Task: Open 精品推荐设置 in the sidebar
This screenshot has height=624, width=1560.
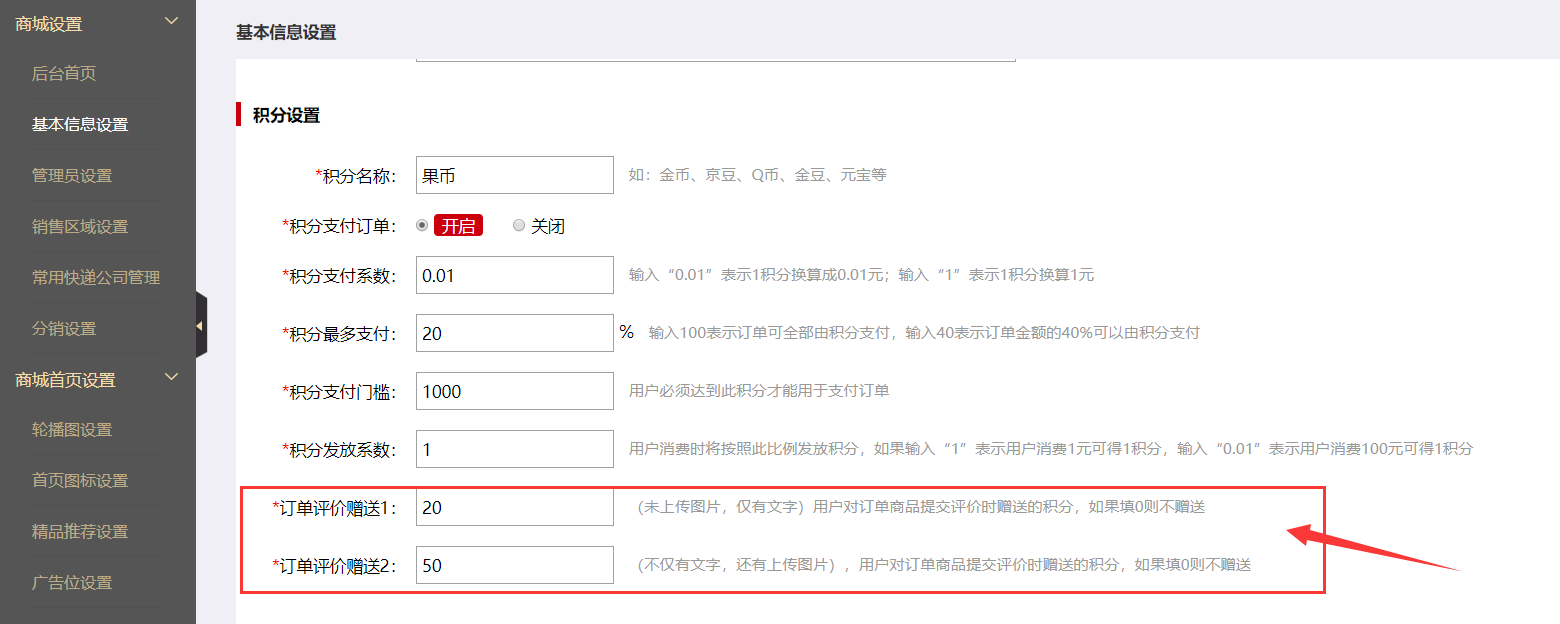Action: pos(80,531)
